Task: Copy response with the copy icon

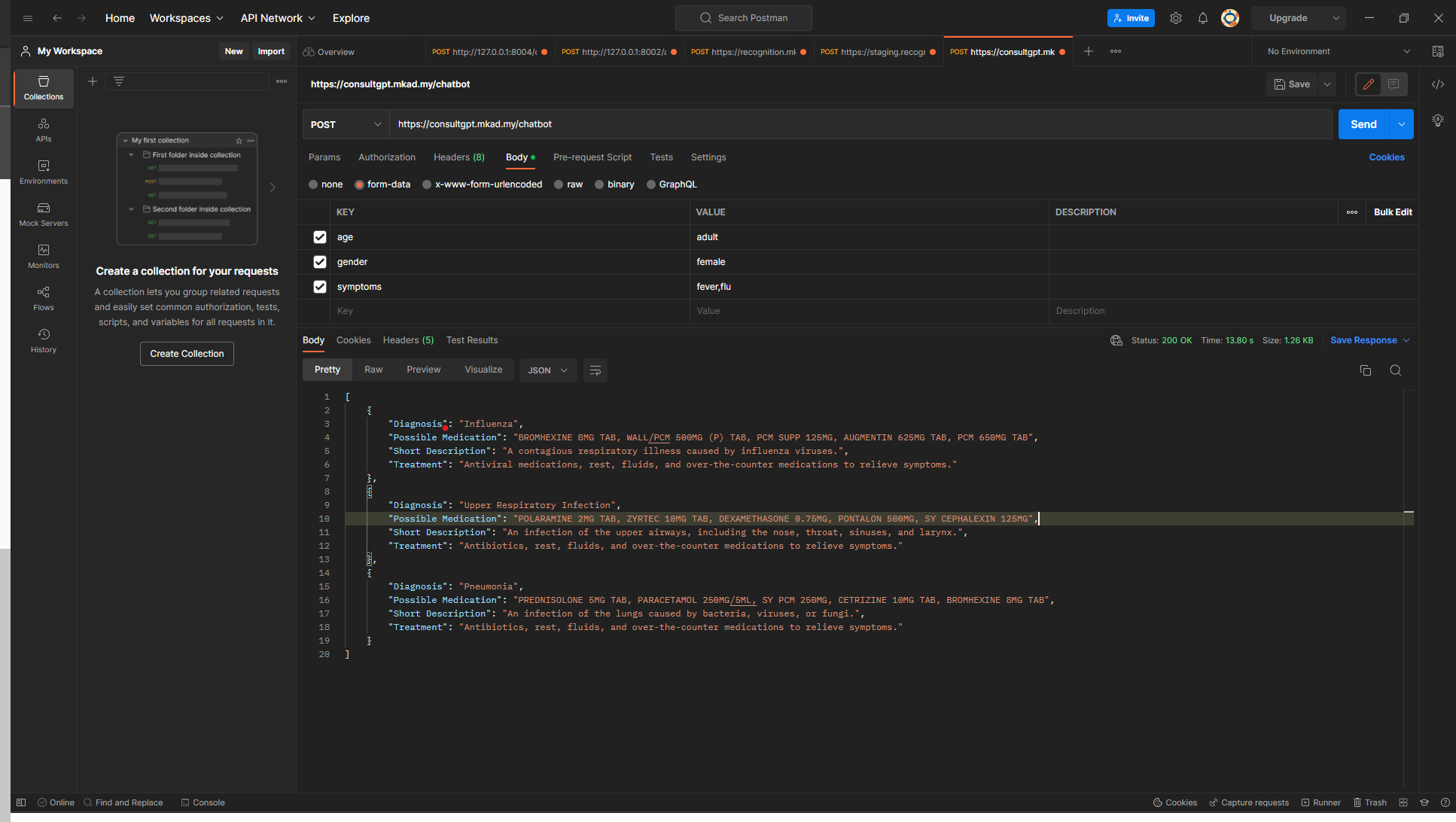Action: 1366,370
